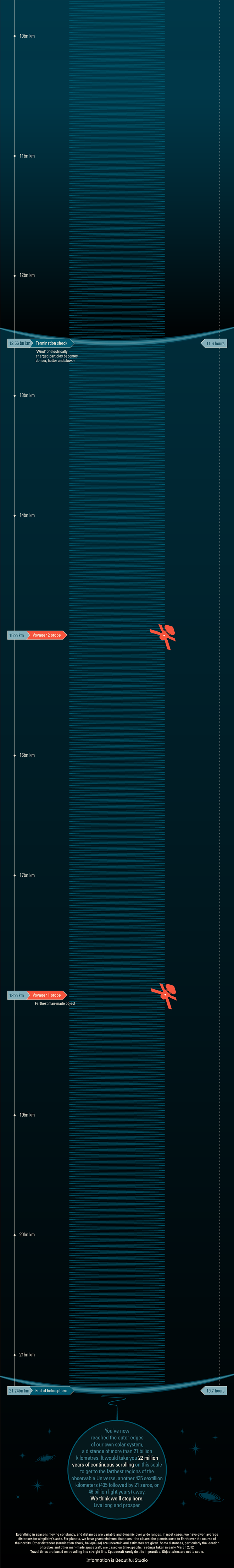This screenshot has height=1568, width=234.
Task: Click the 19bn km scale marker
Action: [26, 1115]
